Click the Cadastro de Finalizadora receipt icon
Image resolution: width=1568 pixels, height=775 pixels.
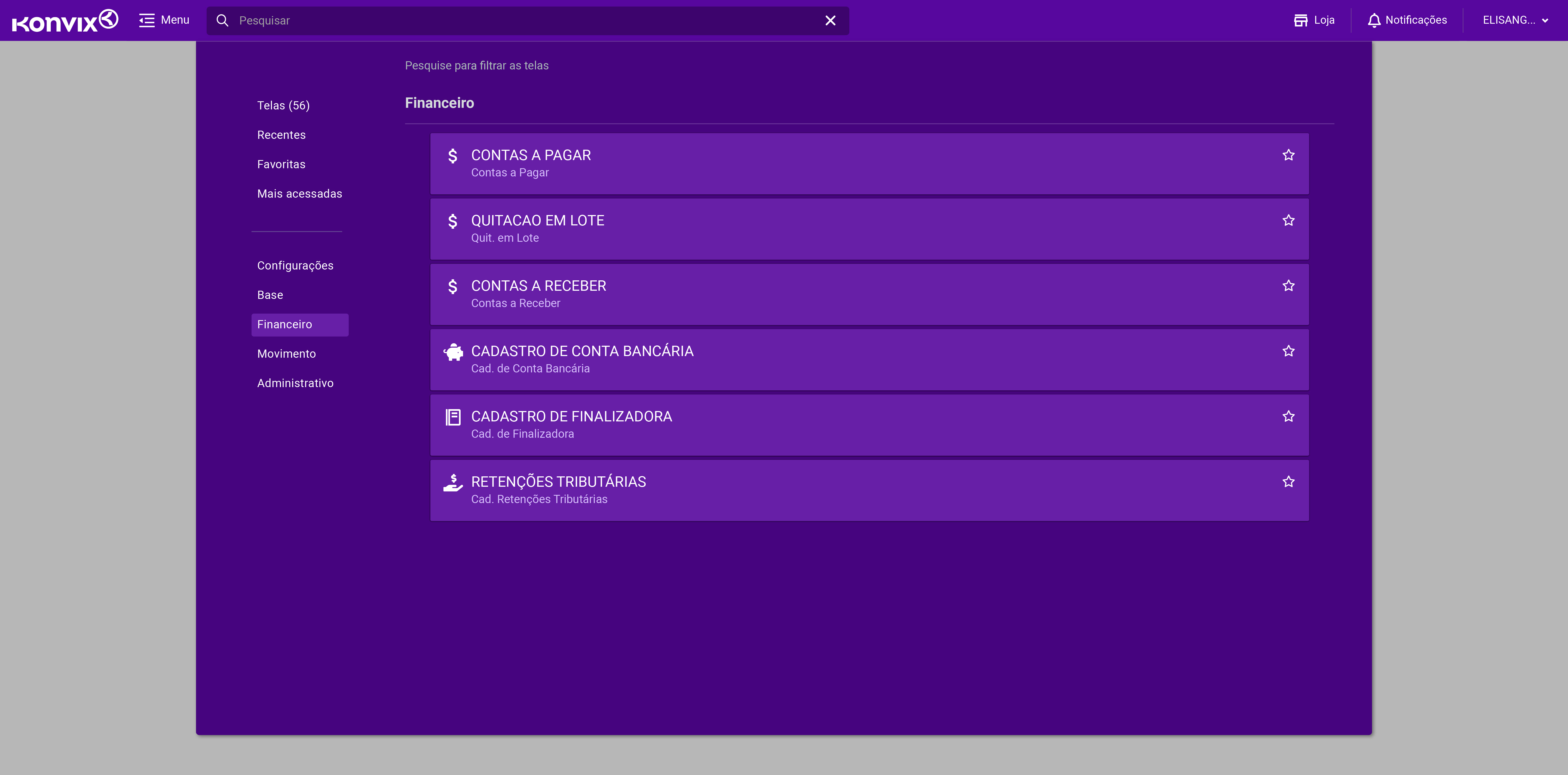[453, 417]
